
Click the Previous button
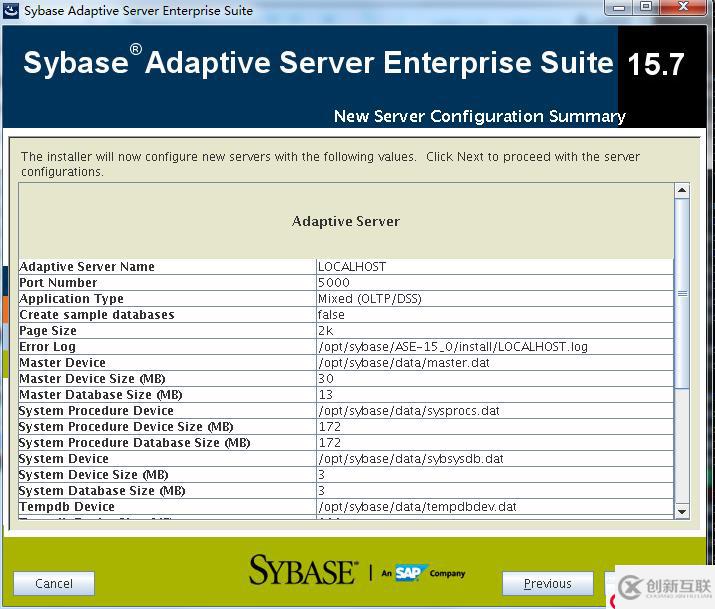pyautogui.click(x=548, y=583)
